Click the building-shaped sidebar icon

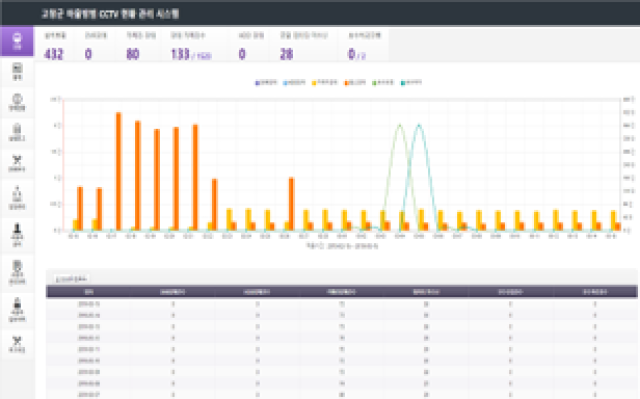click(x=17, y=133)
